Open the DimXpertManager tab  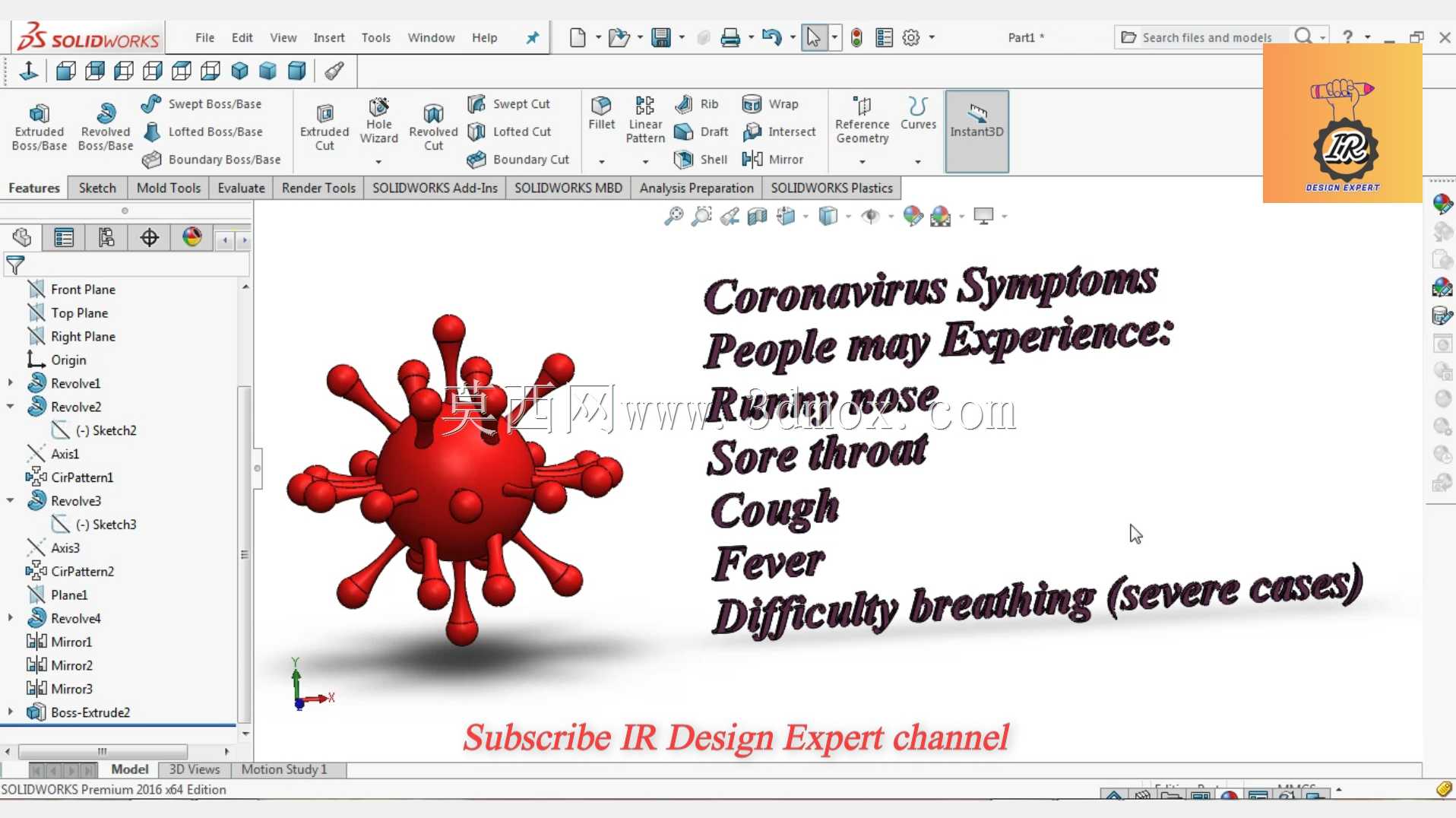click(x=149, y=238)
